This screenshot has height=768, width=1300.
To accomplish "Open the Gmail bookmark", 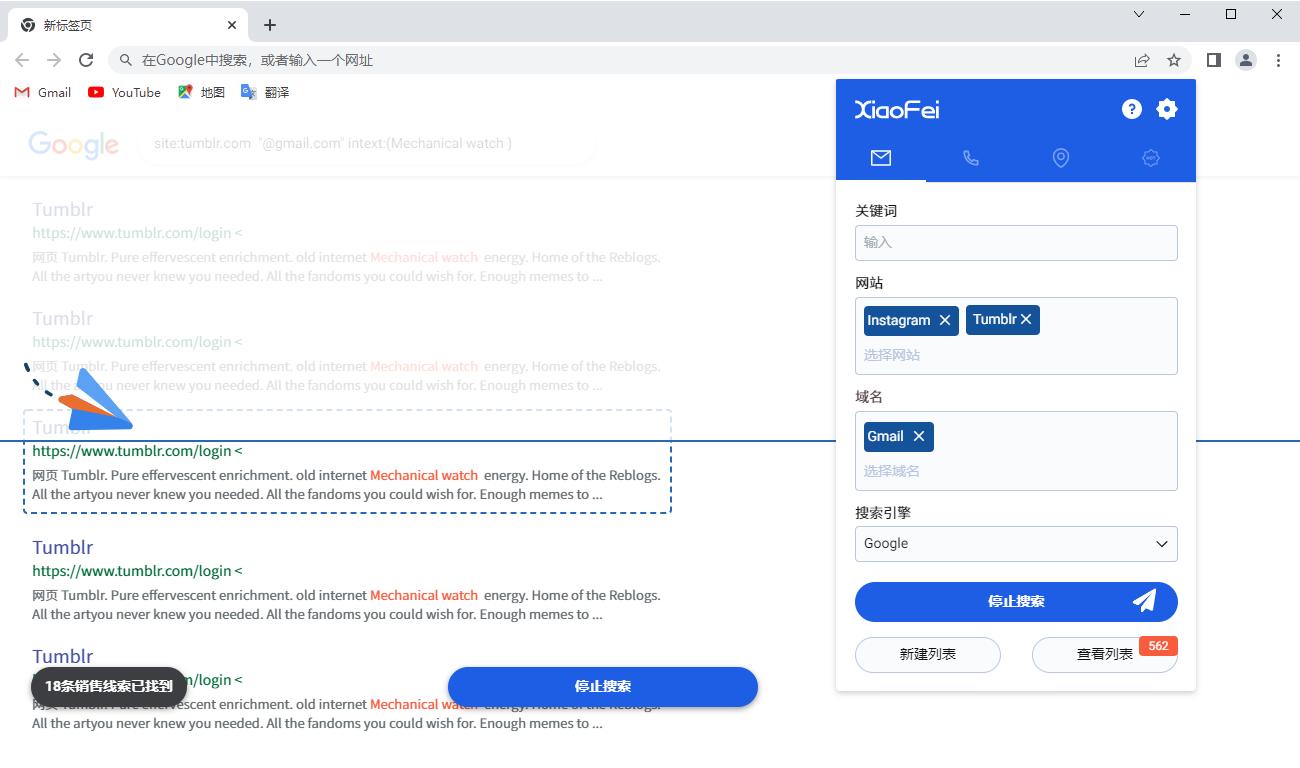I will click(x=42, y=92).
